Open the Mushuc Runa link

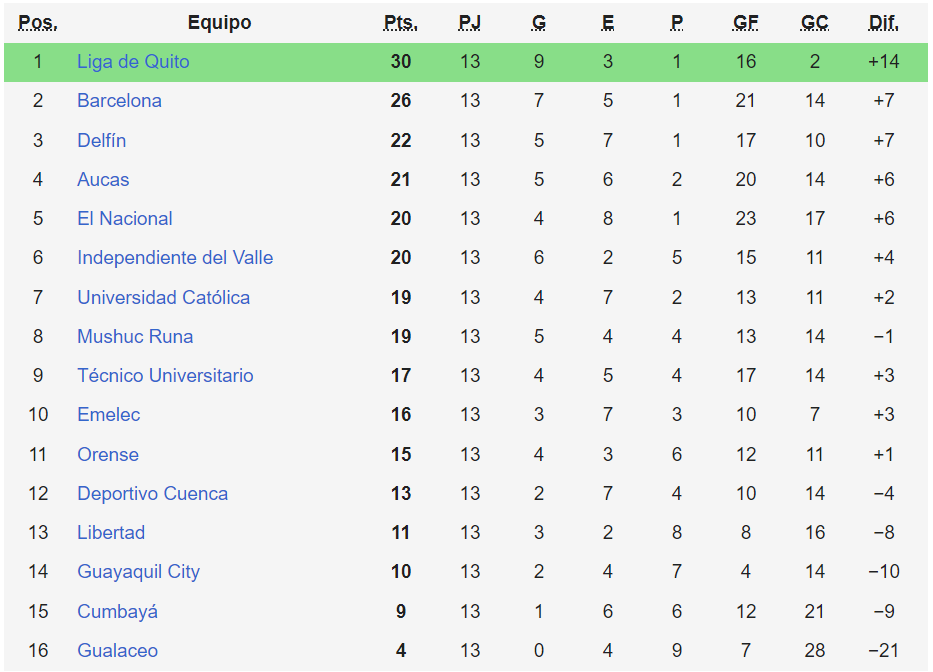coord(135,337)
